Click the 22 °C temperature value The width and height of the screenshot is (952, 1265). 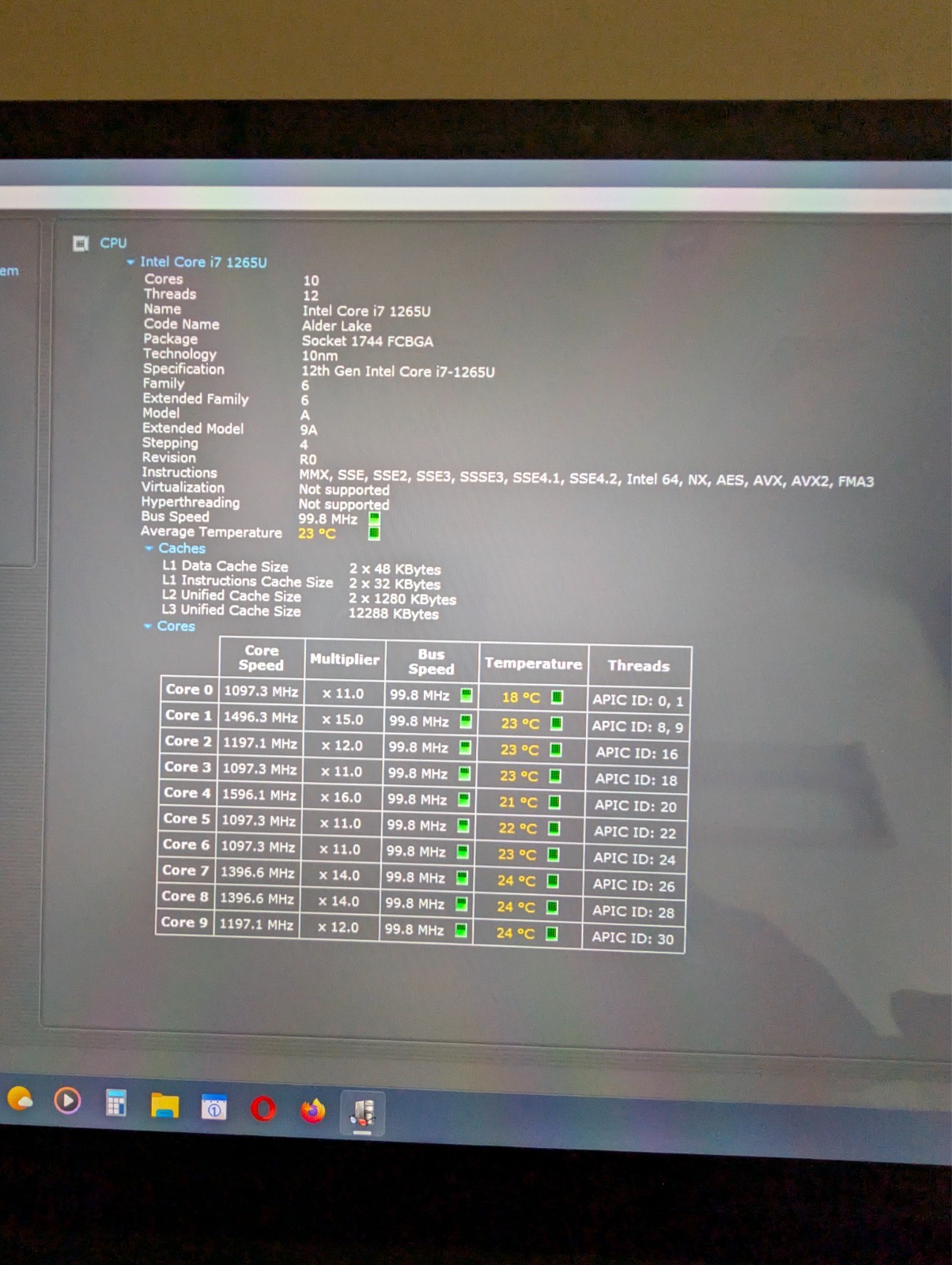point(517,828)
